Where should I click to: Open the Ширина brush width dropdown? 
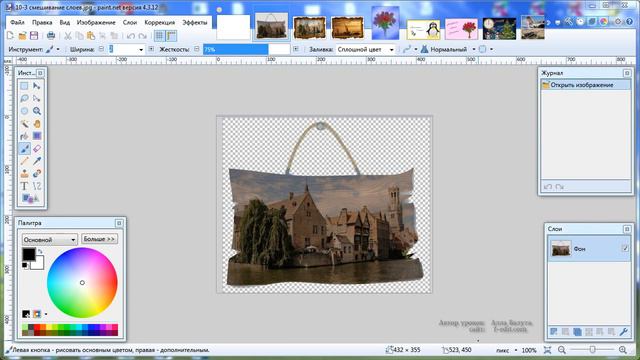141,49
